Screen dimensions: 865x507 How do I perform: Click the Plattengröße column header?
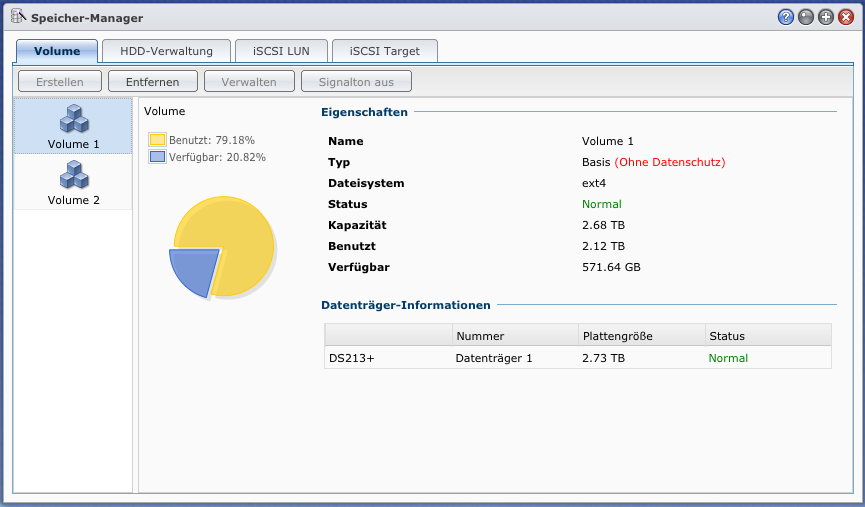642,335
